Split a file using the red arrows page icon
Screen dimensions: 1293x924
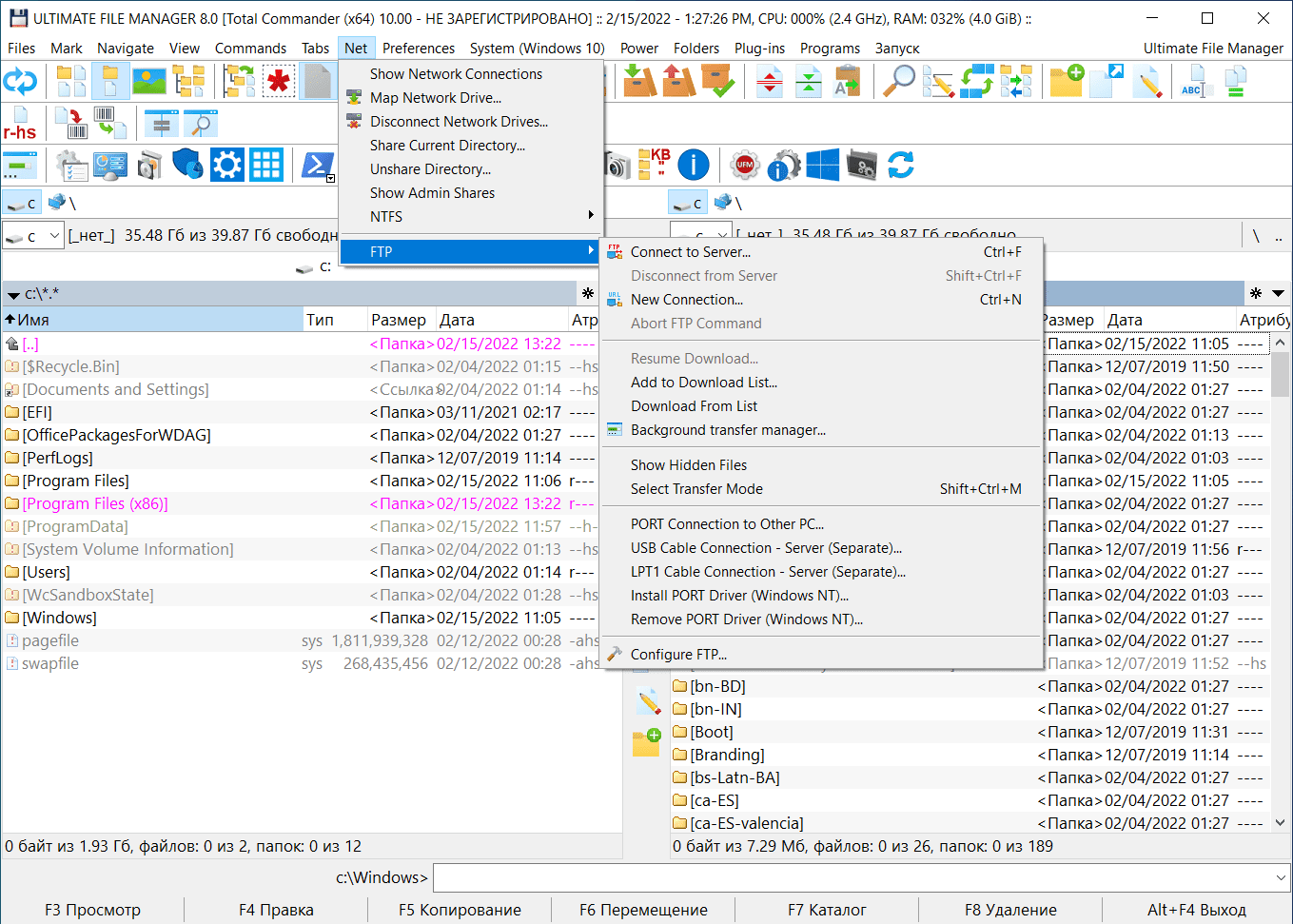770,82
